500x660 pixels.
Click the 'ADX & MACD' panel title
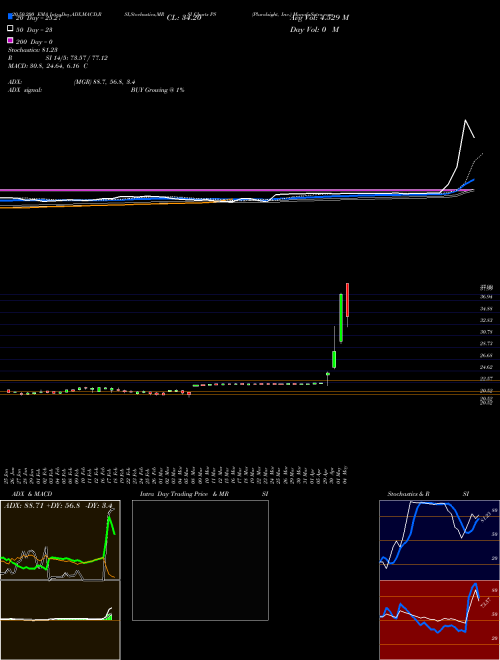(x=32, y=494)
